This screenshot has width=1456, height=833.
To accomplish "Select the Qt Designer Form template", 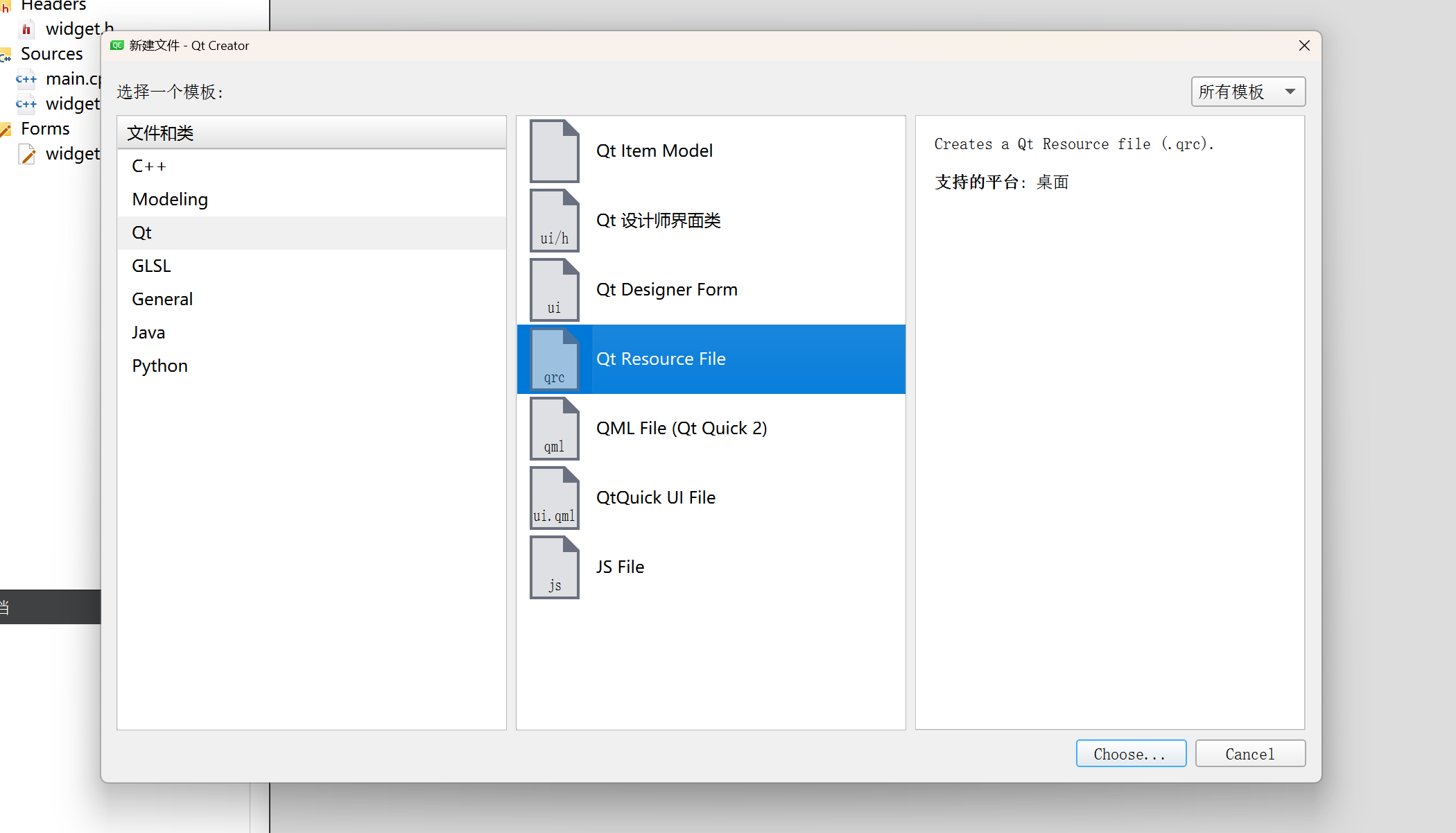I will (x=666, y=290).
